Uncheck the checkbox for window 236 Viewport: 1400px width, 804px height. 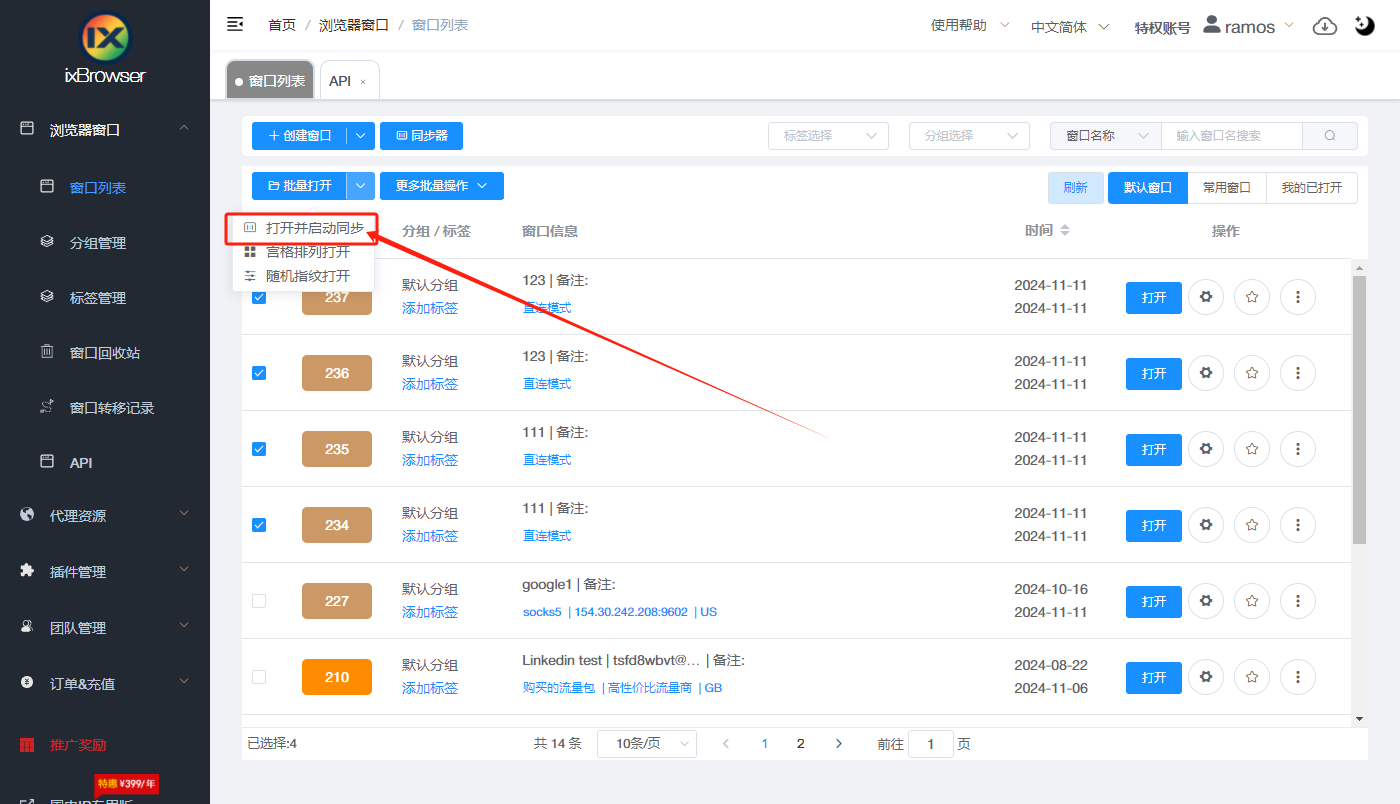(x=259, y=373)
